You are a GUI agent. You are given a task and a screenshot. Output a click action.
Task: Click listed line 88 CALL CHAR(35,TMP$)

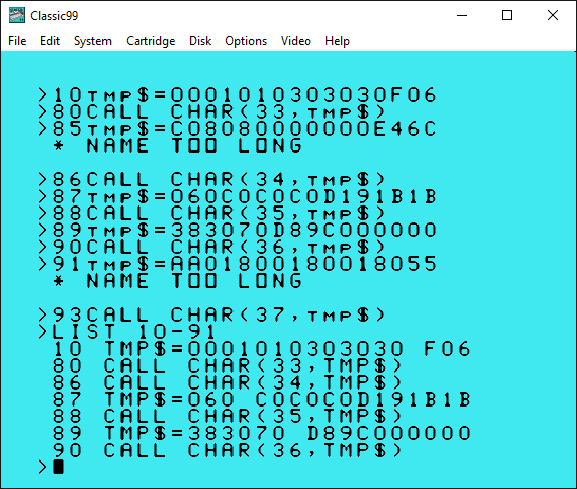[227, 417]
